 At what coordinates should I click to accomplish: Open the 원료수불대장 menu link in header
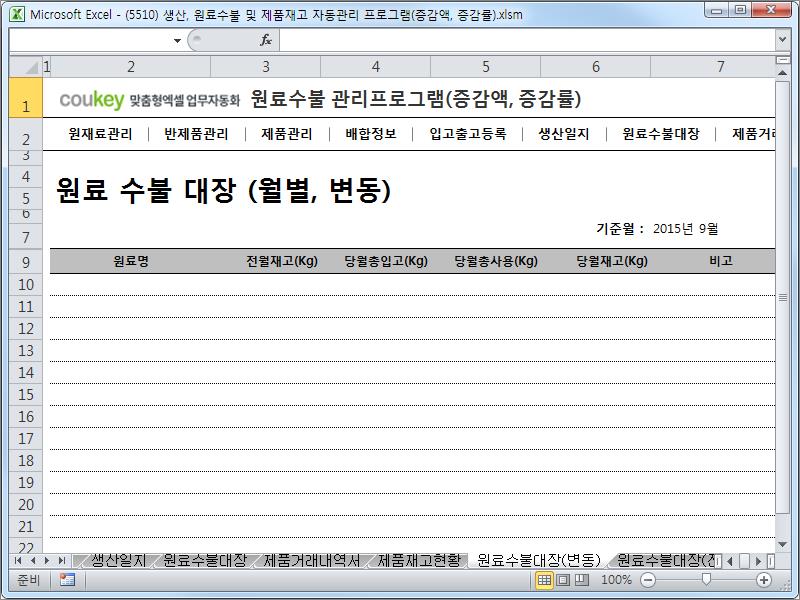pyautogui.click(x=660, y=134)
